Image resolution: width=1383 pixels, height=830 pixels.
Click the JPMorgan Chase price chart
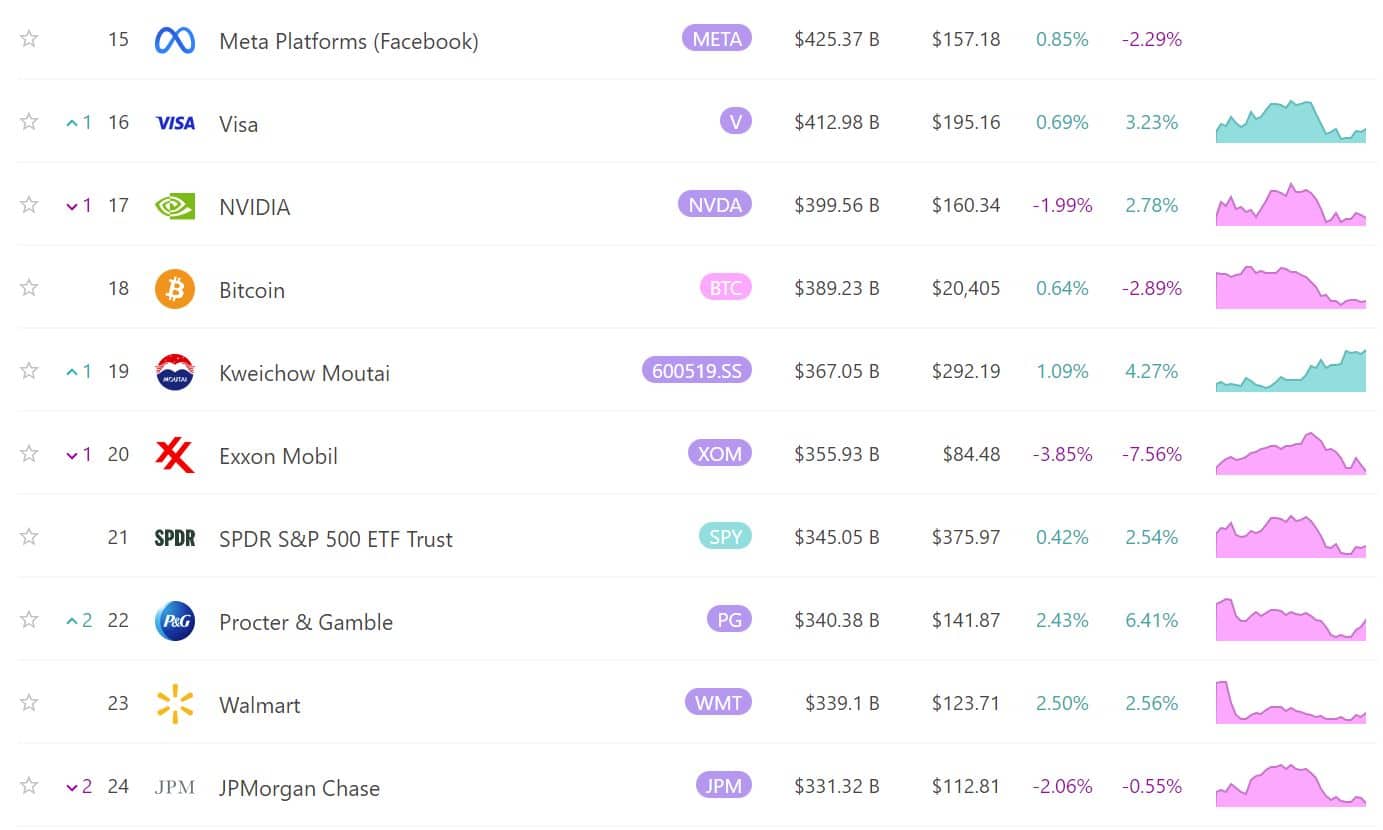tap(1291, 785)
